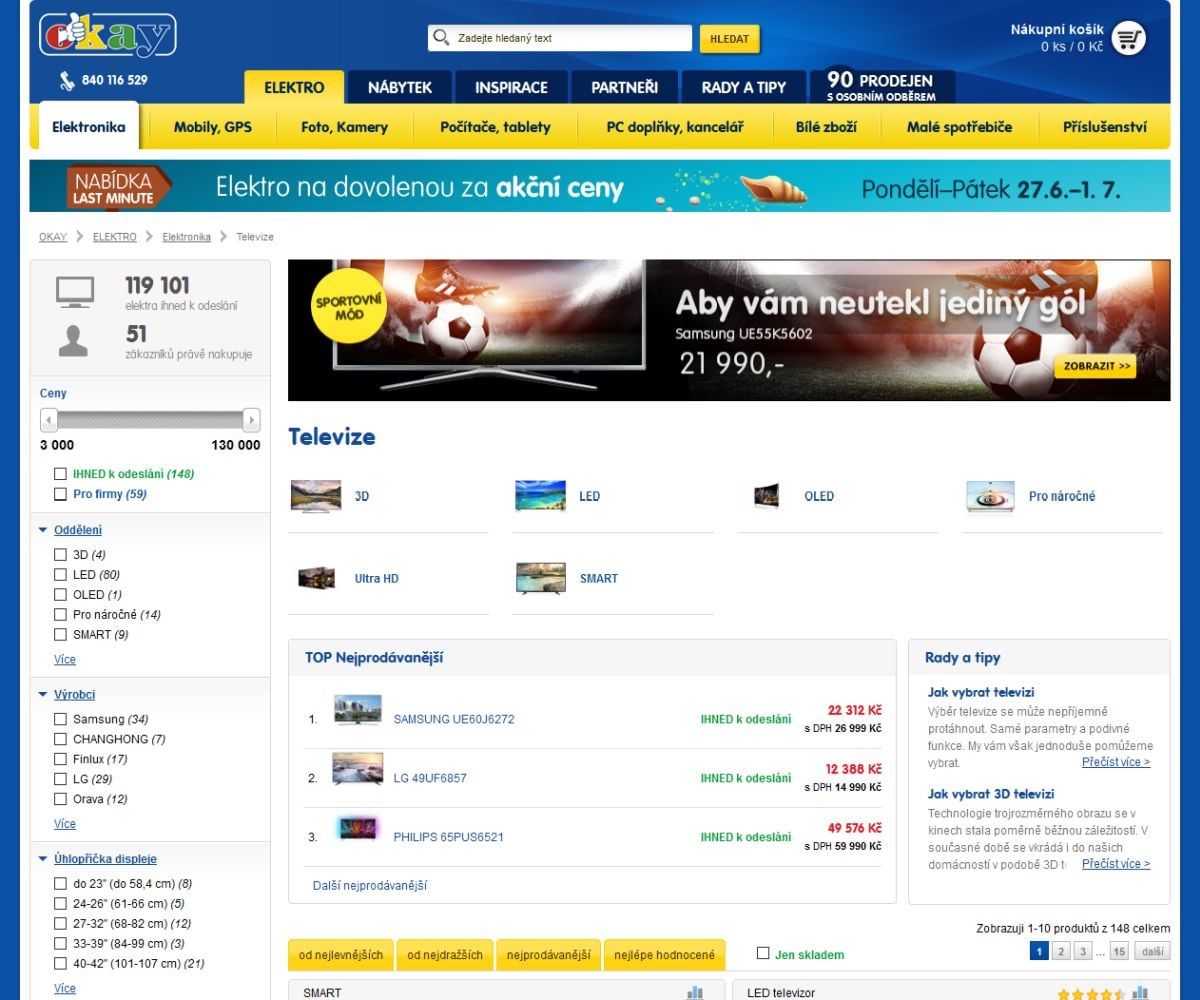Click the Okay logo
Image resolution: width=1200 pixels, height=1000 pixels.
coord(108,35)
